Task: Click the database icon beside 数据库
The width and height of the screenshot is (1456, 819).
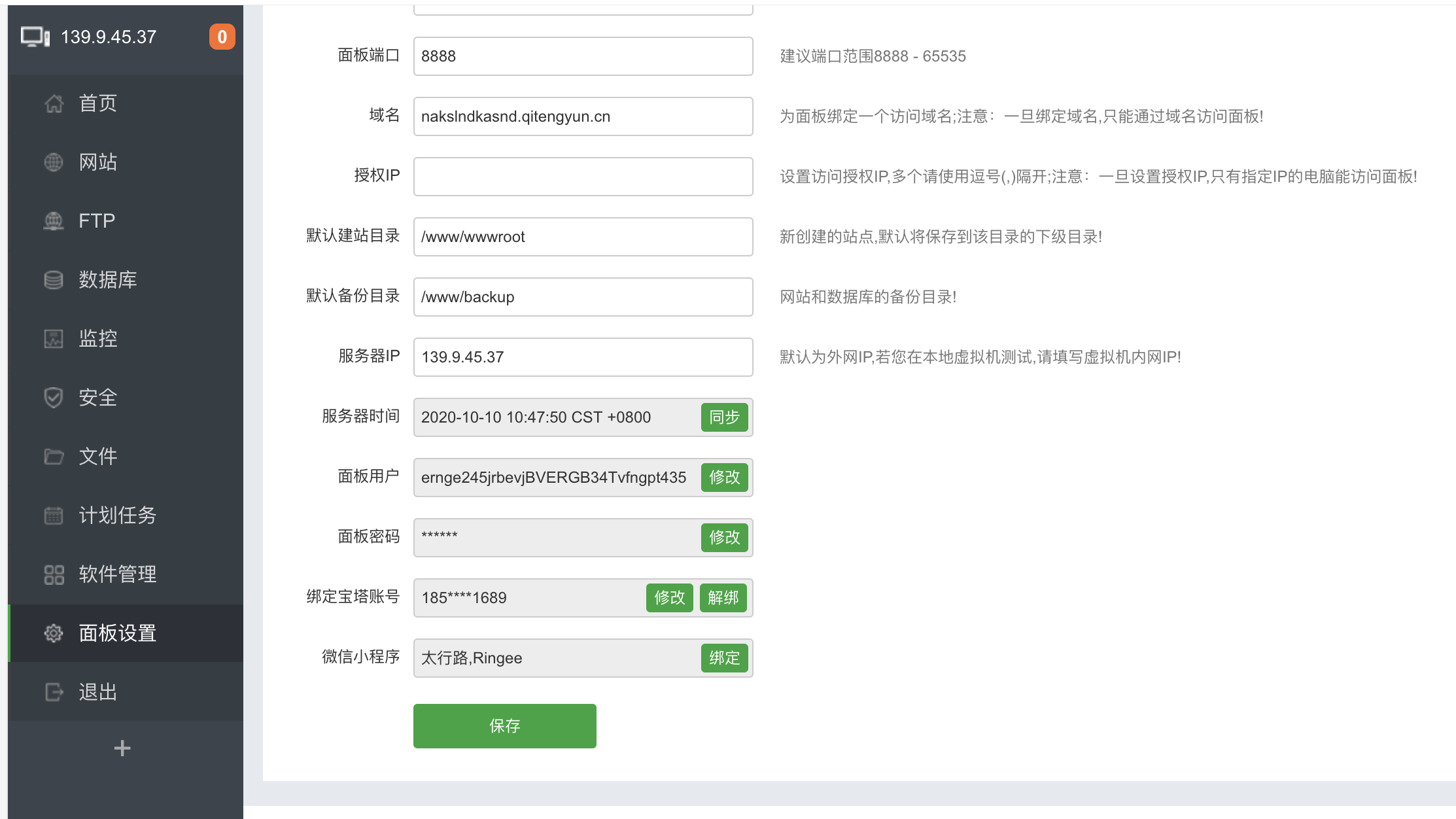Action: [x=54, y=280]
